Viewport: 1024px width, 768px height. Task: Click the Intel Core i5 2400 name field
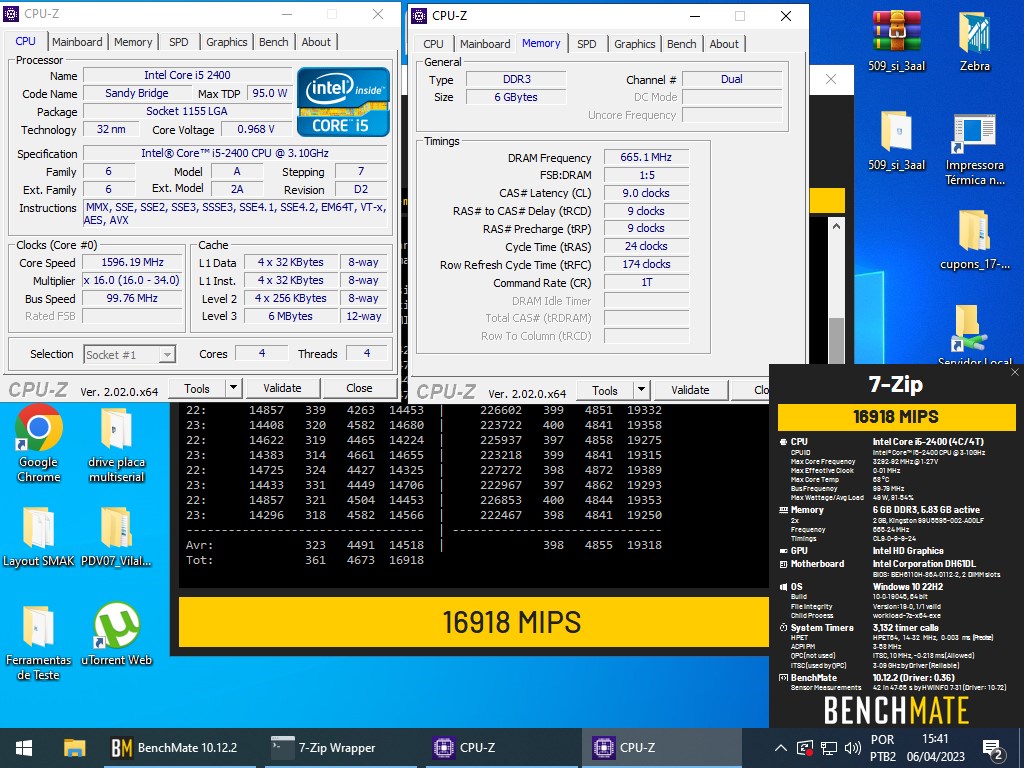(187, 75)
